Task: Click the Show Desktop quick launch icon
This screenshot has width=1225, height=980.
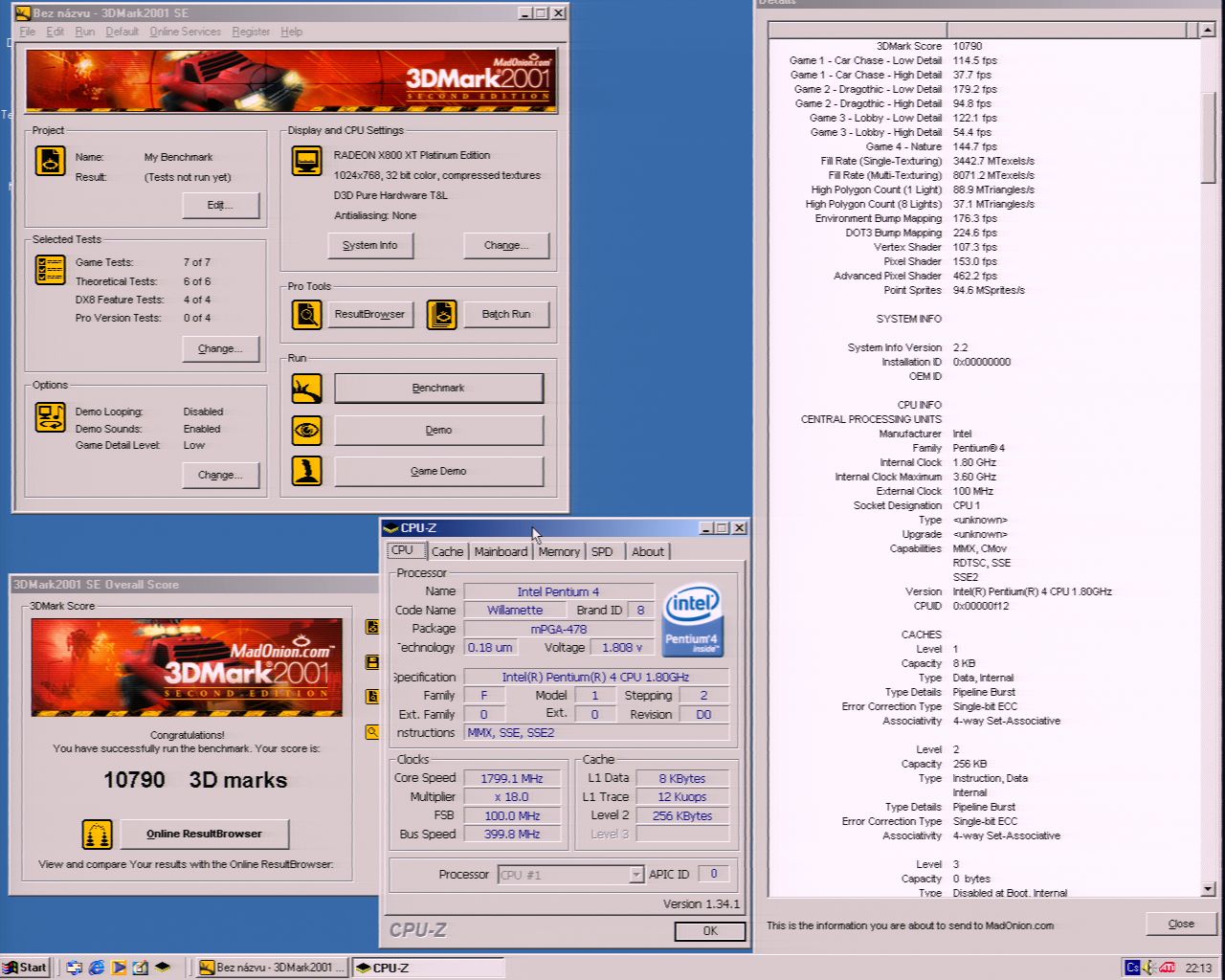Action: pos(75,968)
